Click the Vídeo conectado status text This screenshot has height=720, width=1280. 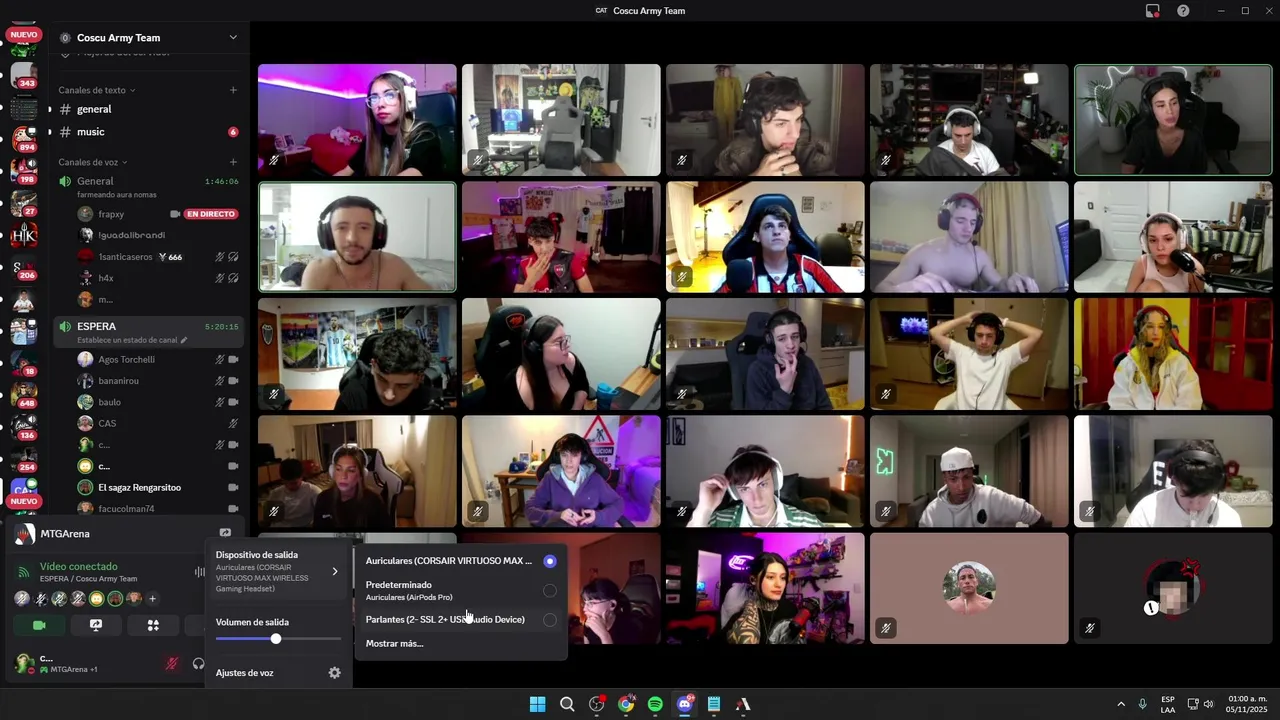point(79,566)
